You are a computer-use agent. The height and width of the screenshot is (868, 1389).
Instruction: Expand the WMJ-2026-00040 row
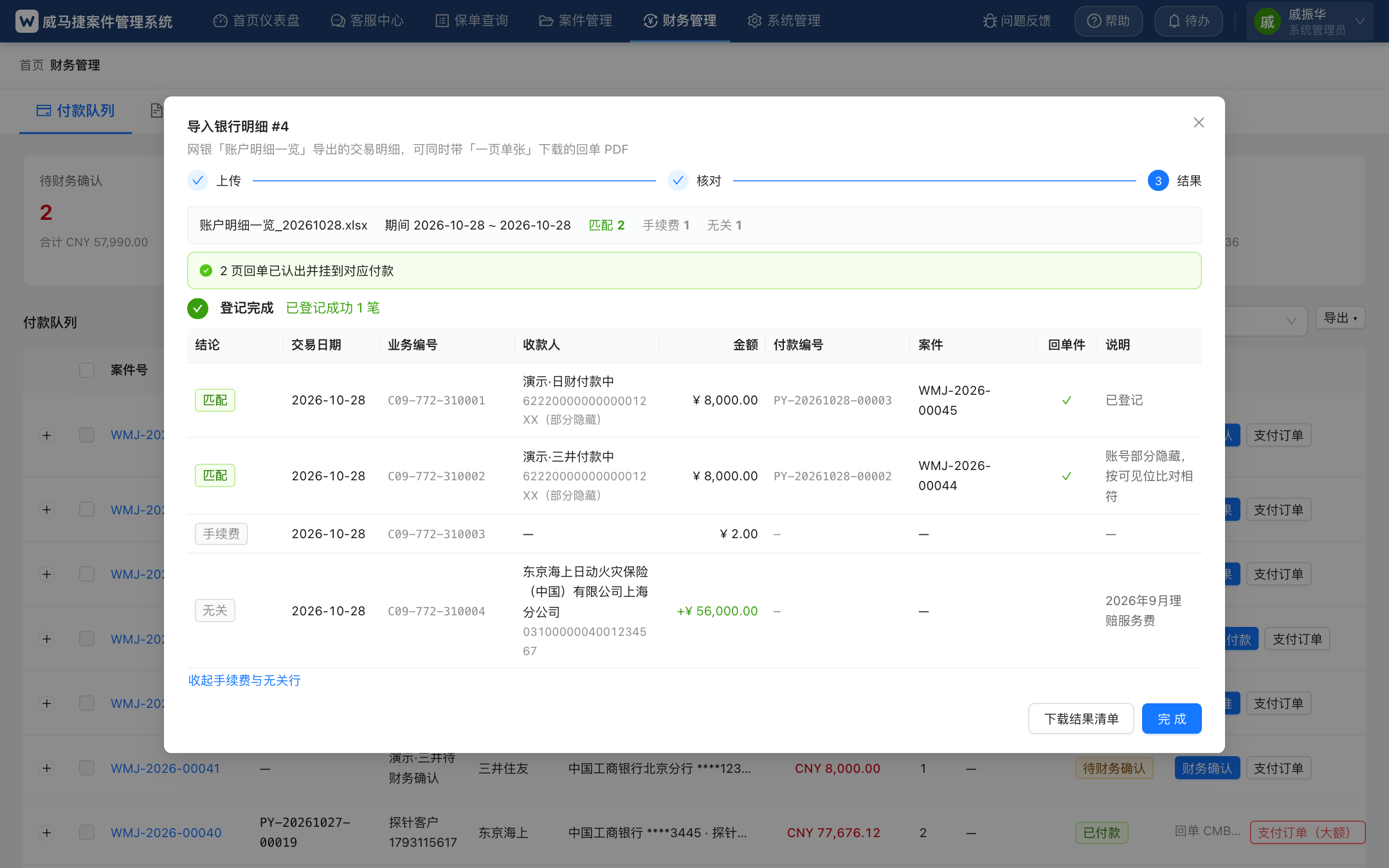tap(46, 833)
